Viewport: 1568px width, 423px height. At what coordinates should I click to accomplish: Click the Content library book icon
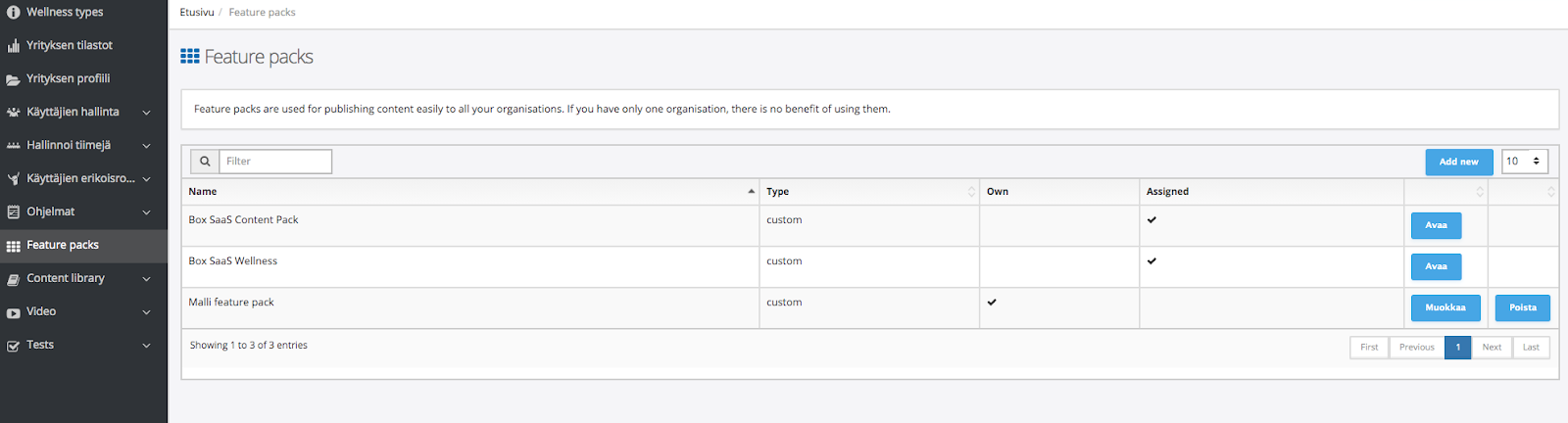(x=13, y=279)
